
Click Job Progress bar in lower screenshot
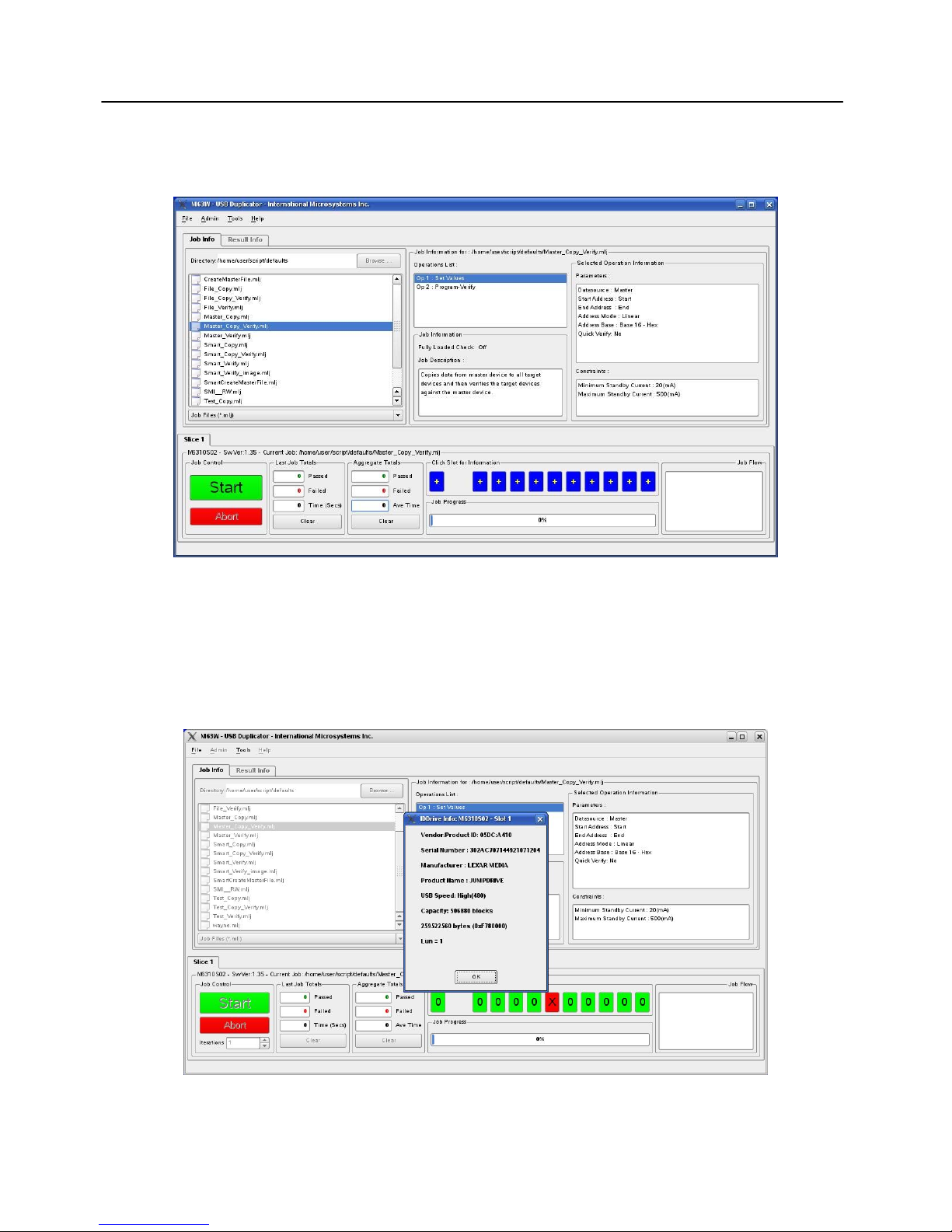pyautogui.click(x=540, y=1039)
